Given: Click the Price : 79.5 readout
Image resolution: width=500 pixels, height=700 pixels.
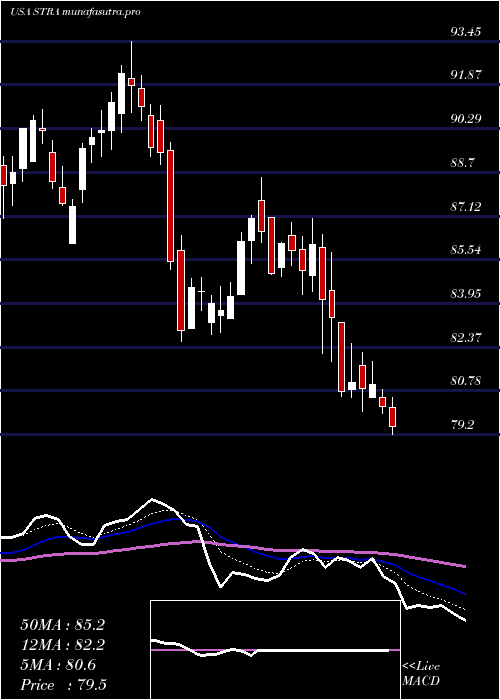Looking at the screenshot, I should (x=63, y=685).
